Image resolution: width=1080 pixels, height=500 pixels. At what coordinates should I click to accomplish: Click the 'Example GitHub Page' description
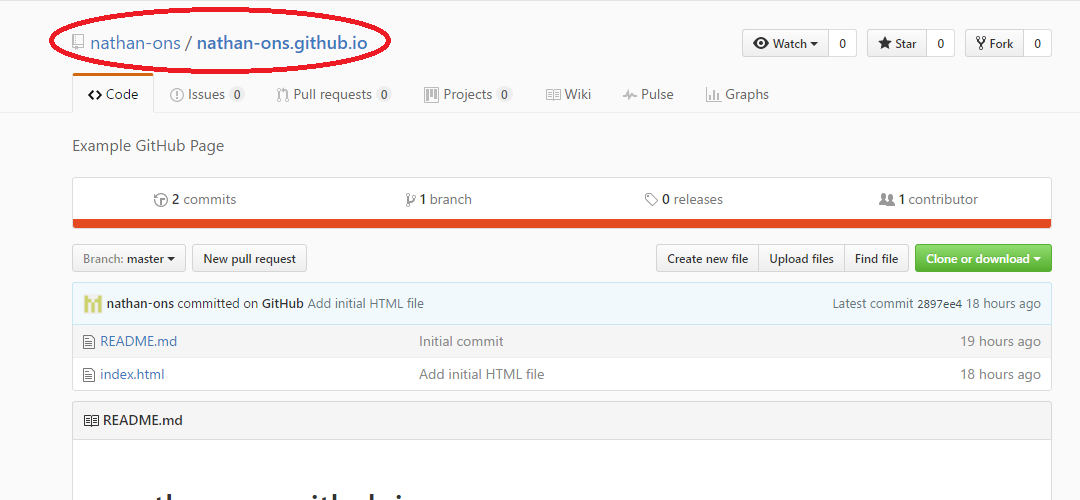point(148,146)
